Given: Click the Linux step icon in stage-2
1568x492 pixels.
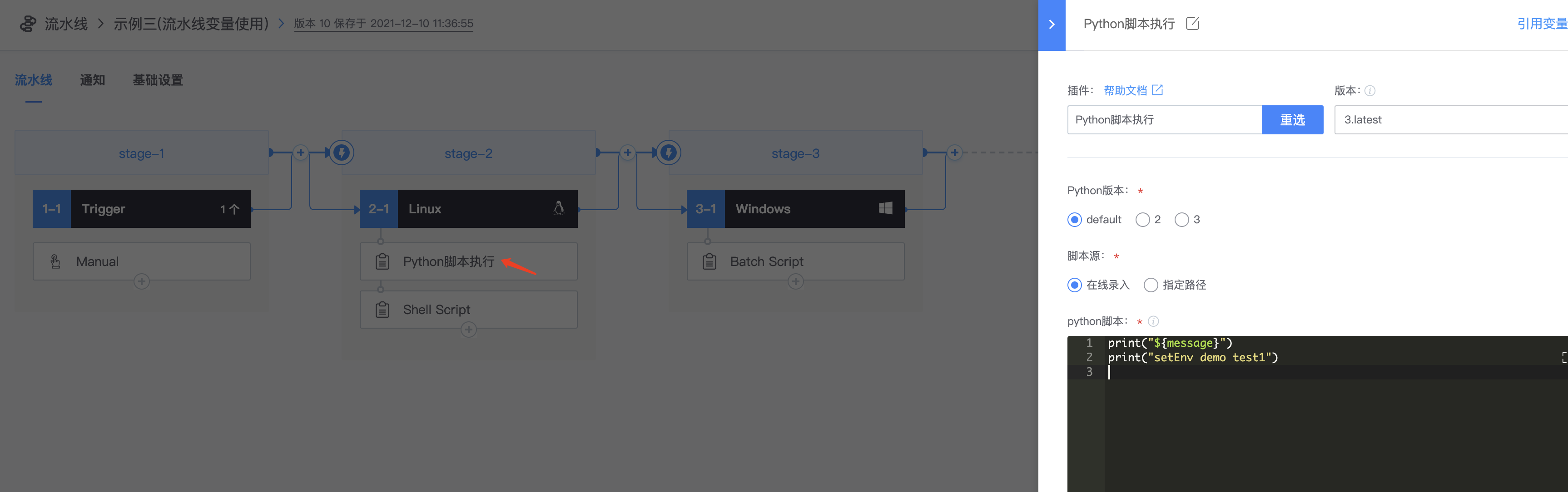Looking at the screenshot, I should [556, 208].
